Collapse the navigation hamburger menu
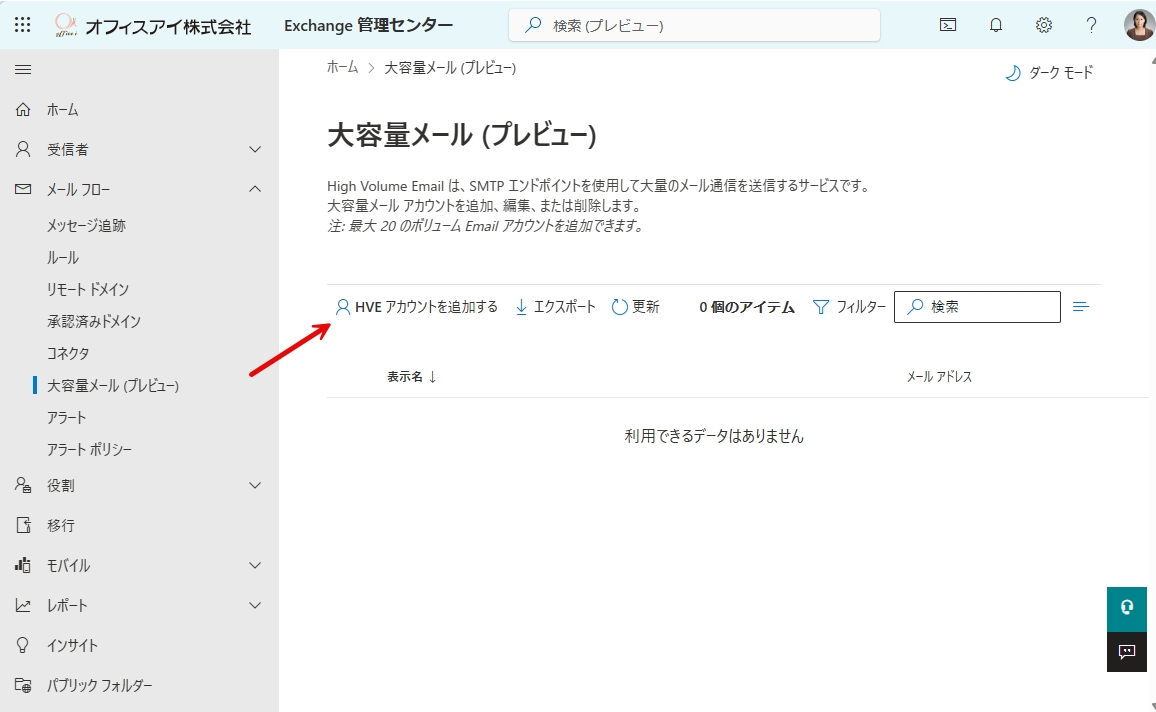This screenshot has height=712, width=1156. 23,69
